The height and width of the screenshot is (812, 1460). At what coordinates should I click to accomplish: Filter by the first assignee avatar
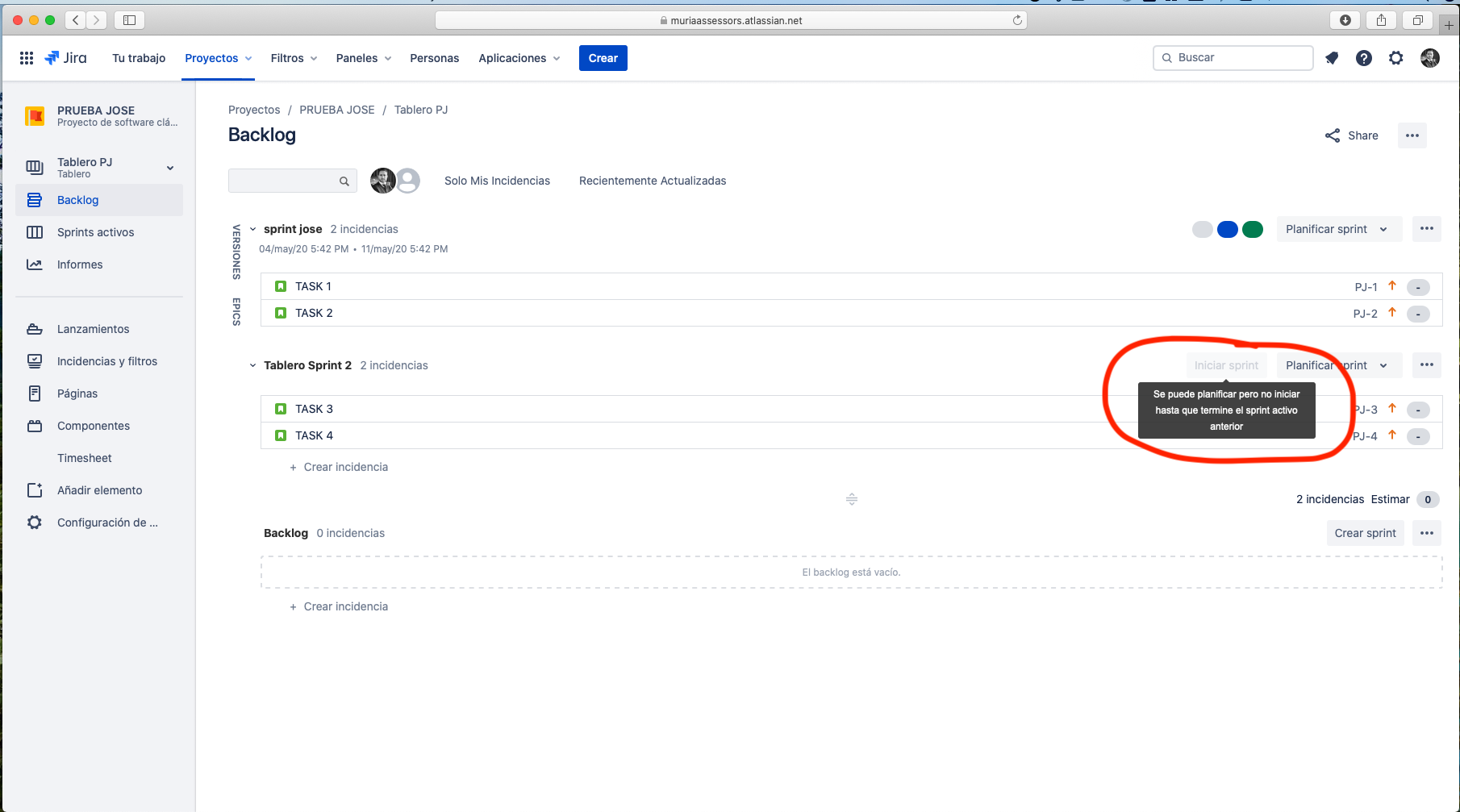click(x=382, y=181)
